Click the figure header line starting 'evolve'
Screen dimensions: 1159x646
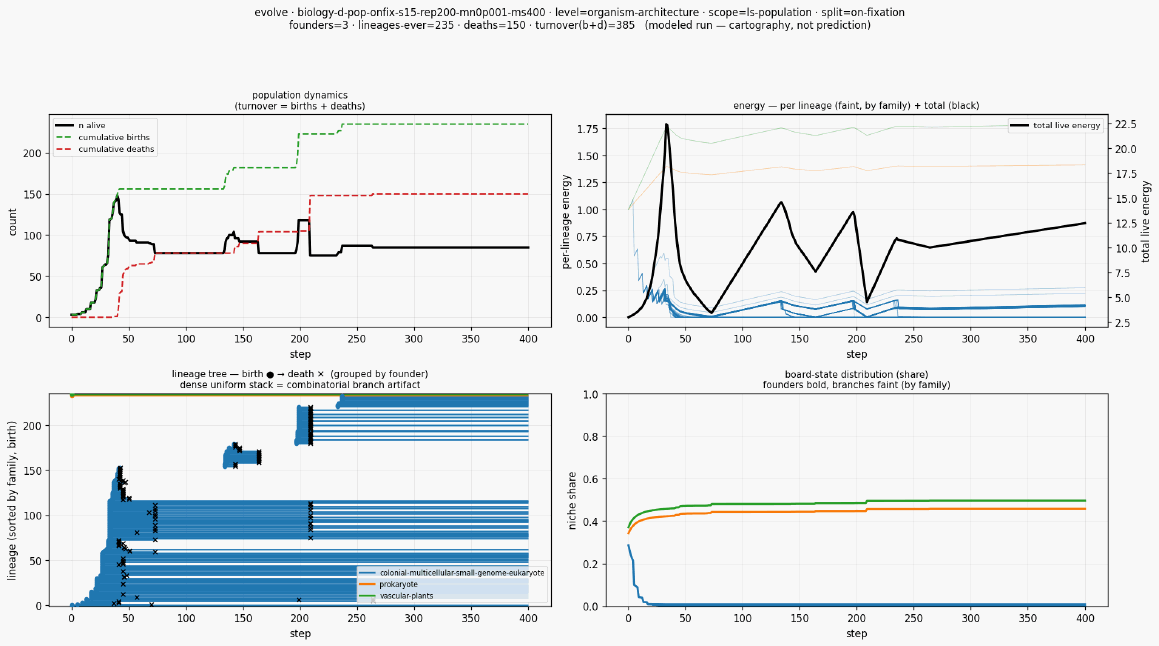click(580, 13)
